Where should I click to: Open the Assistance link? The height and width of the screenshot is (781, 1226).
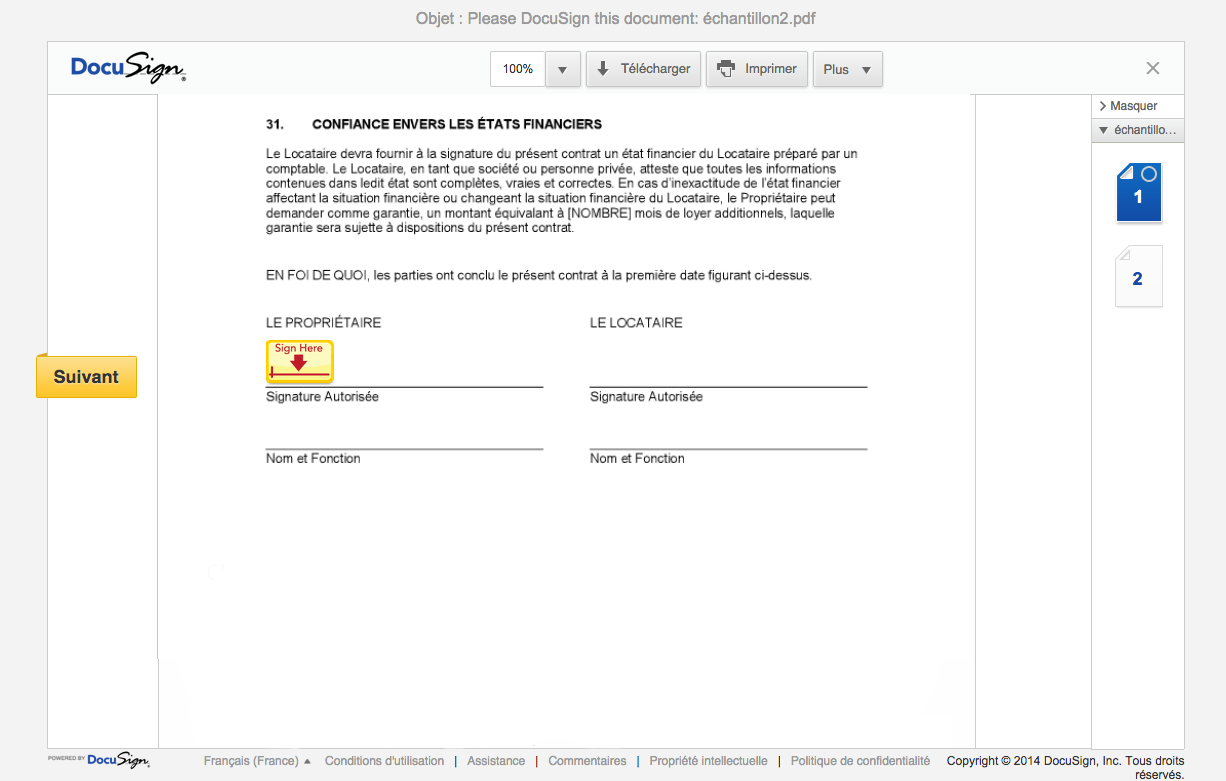pos(496,761)
